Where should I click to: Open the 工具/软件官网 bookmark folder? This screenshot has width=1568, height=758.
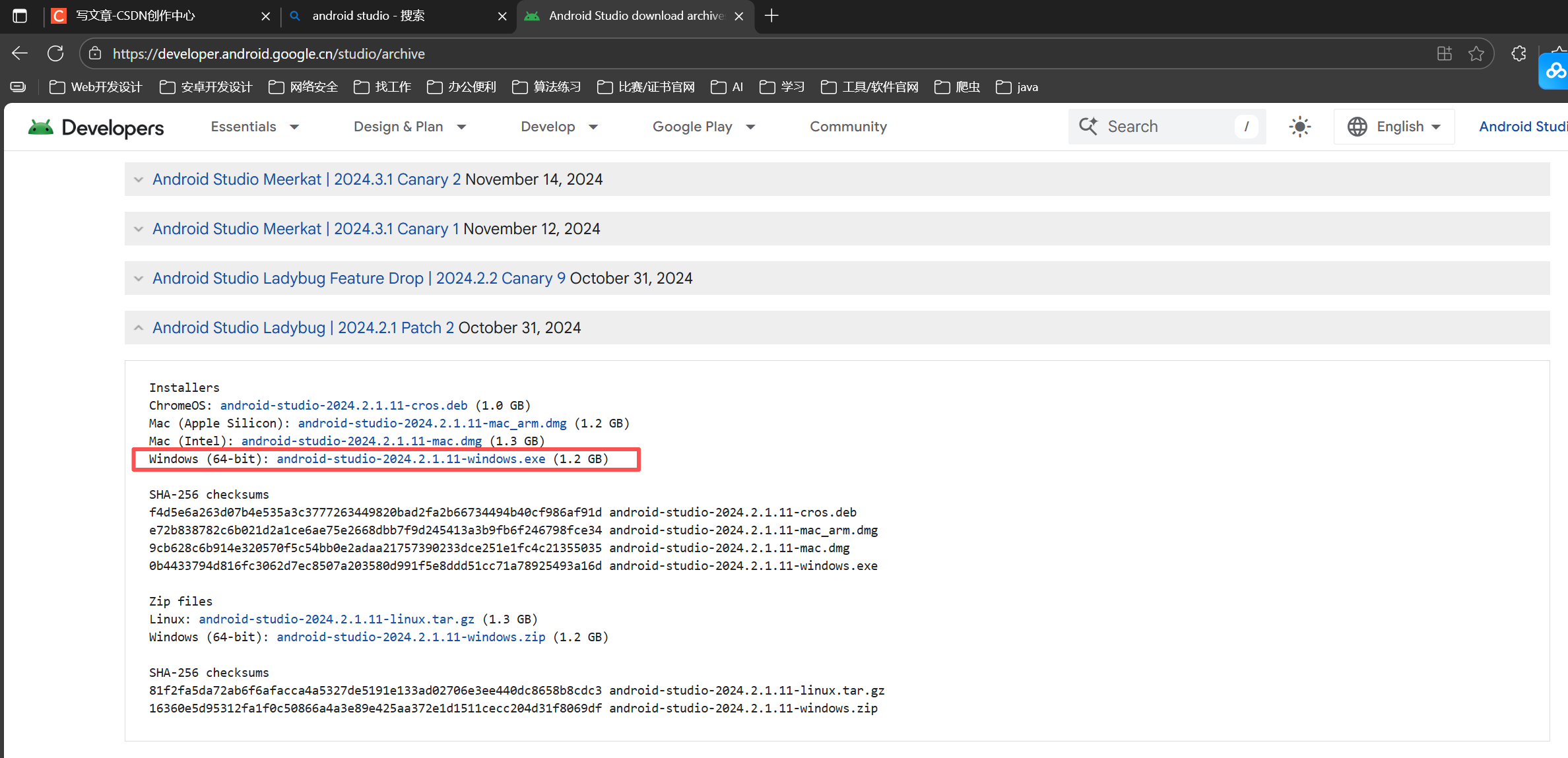(x=870, y=87)
